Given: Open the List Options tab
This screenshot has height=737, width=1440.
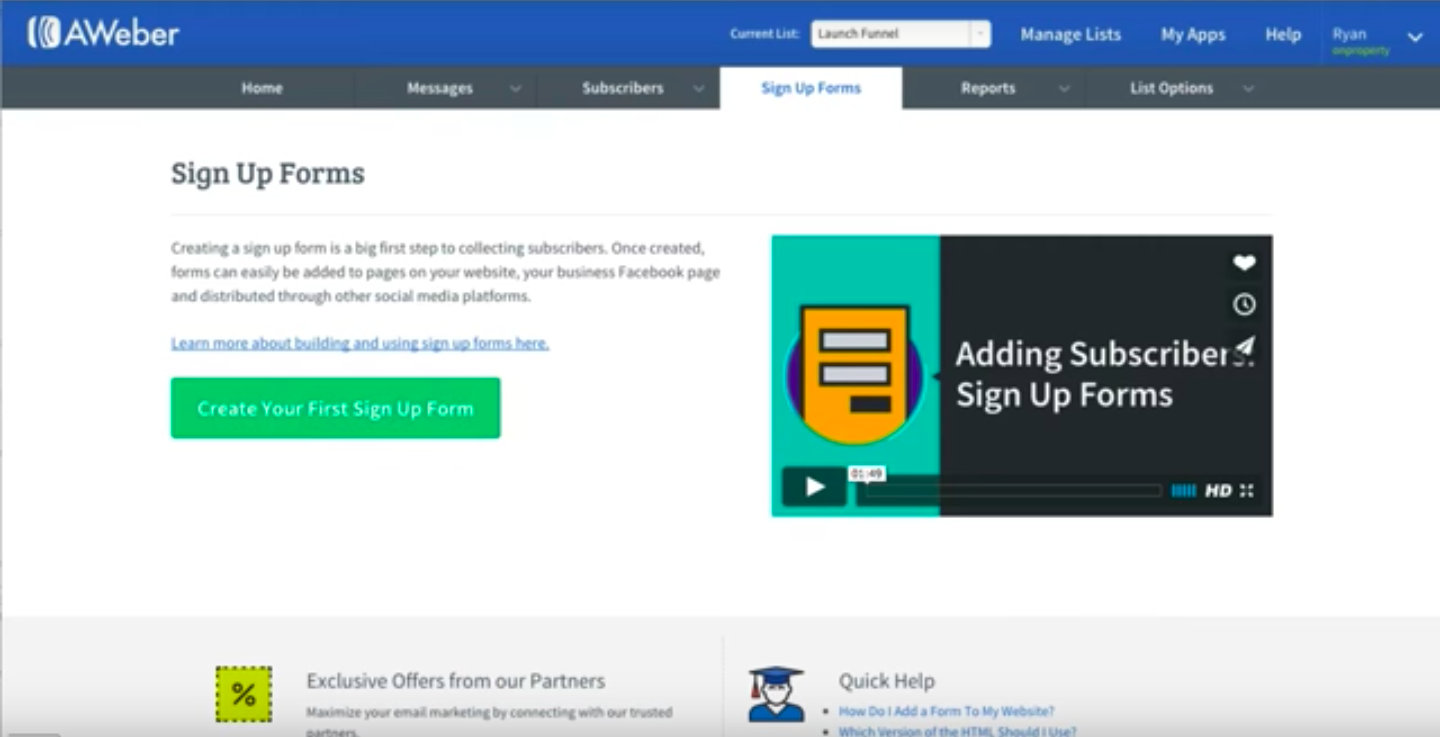Looking at the screenshot, I should [1172, 88].
